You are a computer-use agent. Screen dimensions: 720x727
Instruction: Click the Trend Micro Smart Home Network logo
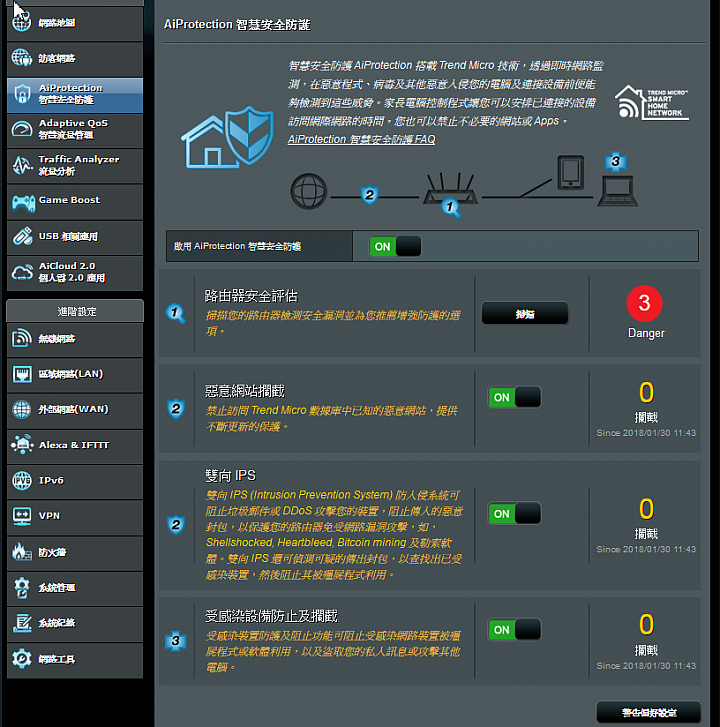click(651, 102)
